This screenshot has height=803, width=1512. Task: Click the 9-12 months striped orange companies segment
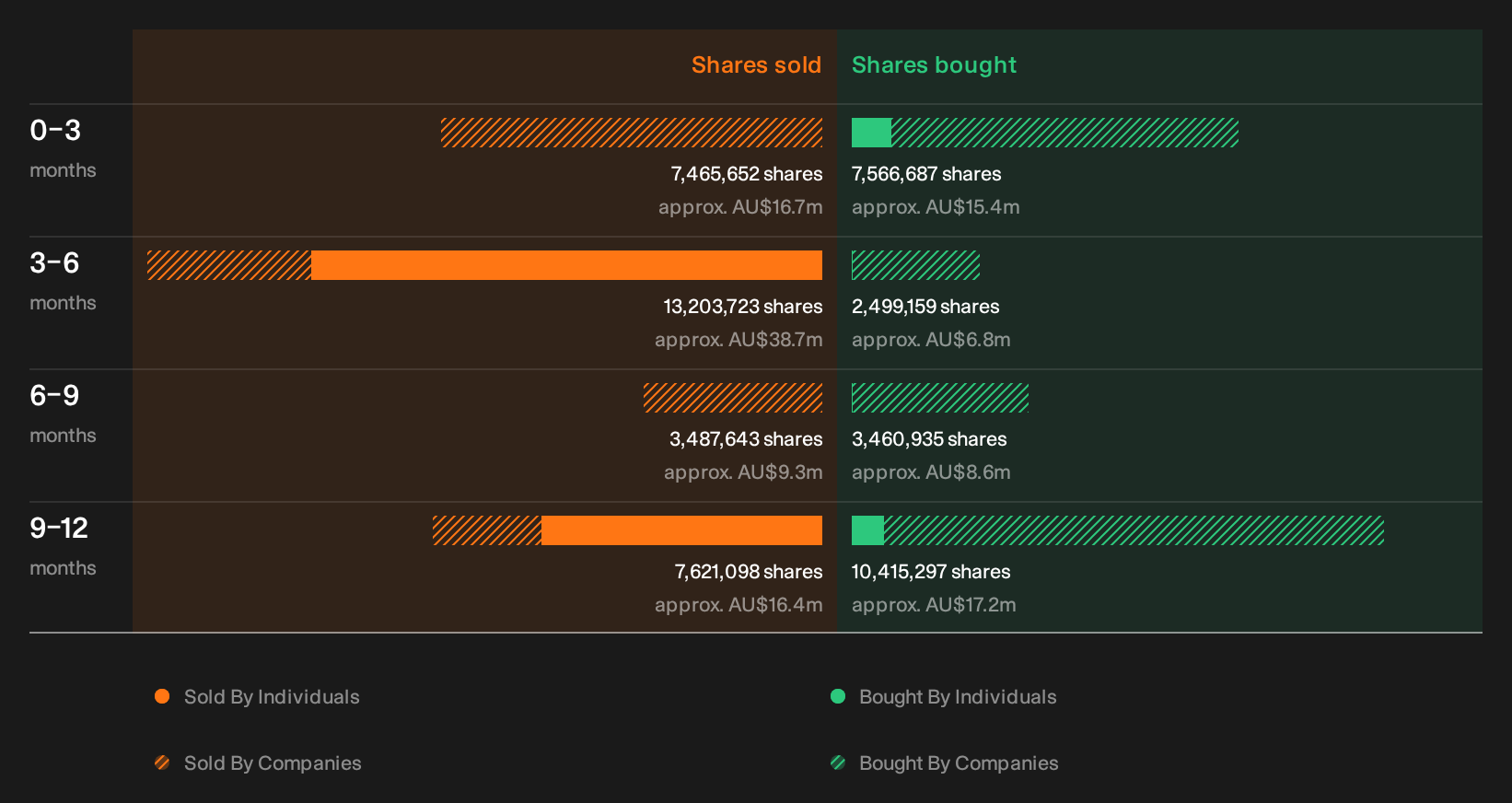(x=487, y=530)
